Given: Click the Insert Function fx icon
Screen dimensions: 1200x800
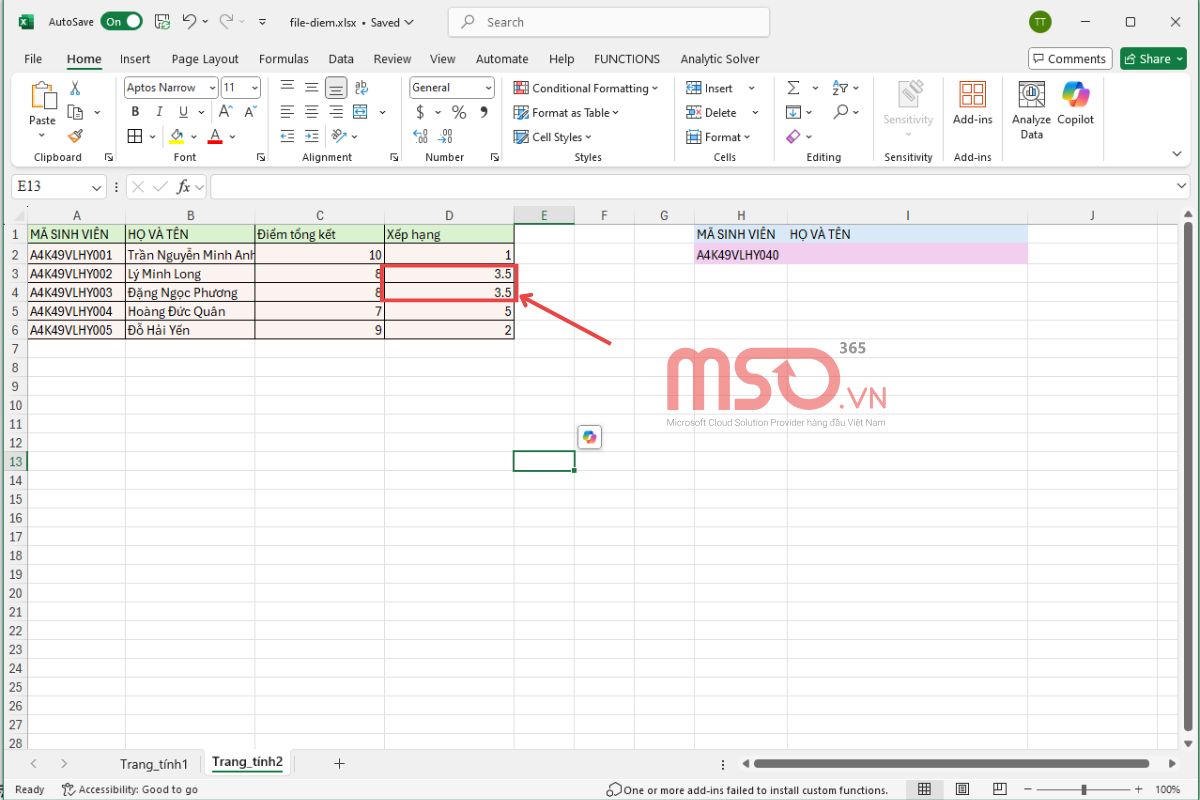Looking at the screenshot, I should (x=184, y=187).
